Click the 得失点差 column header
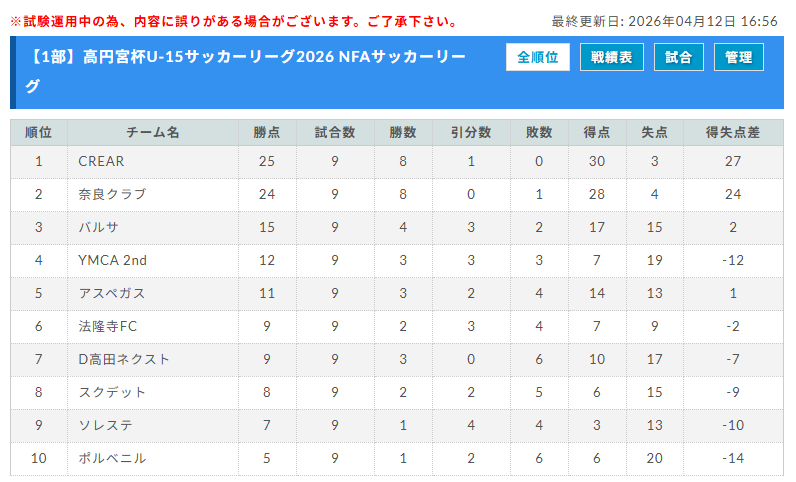The height and width of the screenshot is (482, 796). point(733,132)
